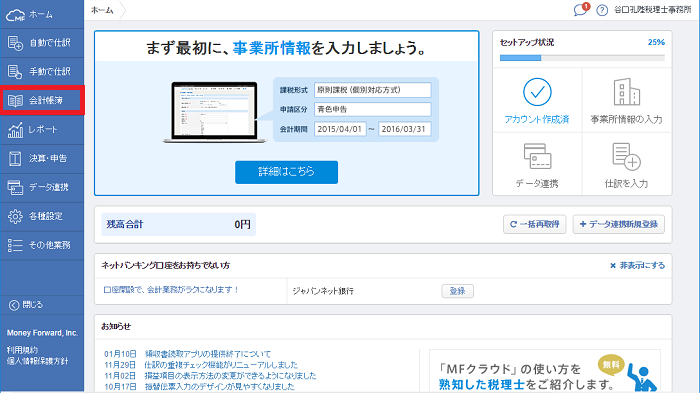Open the レポート chart icon
Screen dimensions: 700x393
pyautogui.click(x=15, y=130)
